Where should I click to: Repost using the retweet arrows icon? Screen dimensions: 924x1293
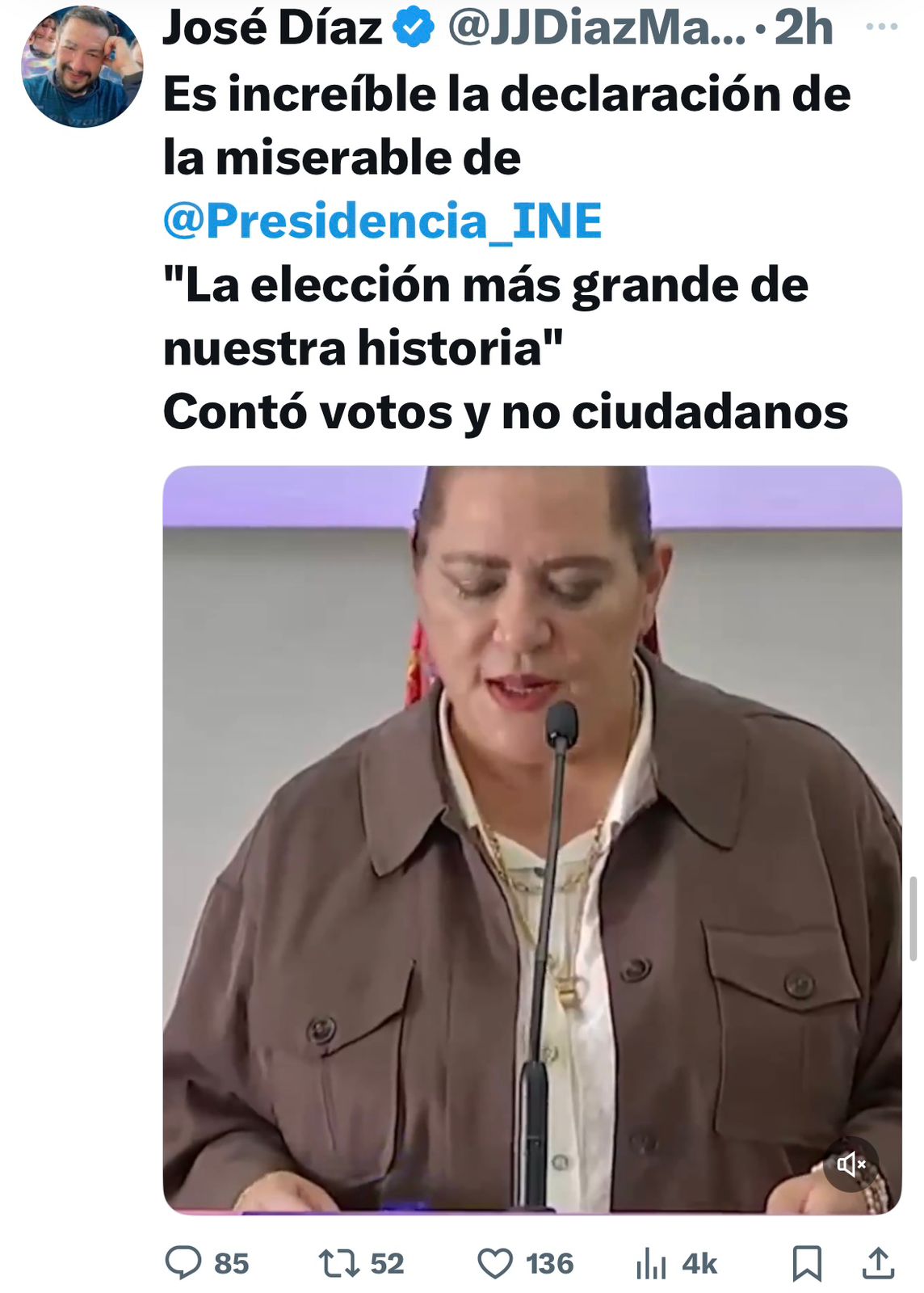pyautogui.click(x=339, y=1263)
